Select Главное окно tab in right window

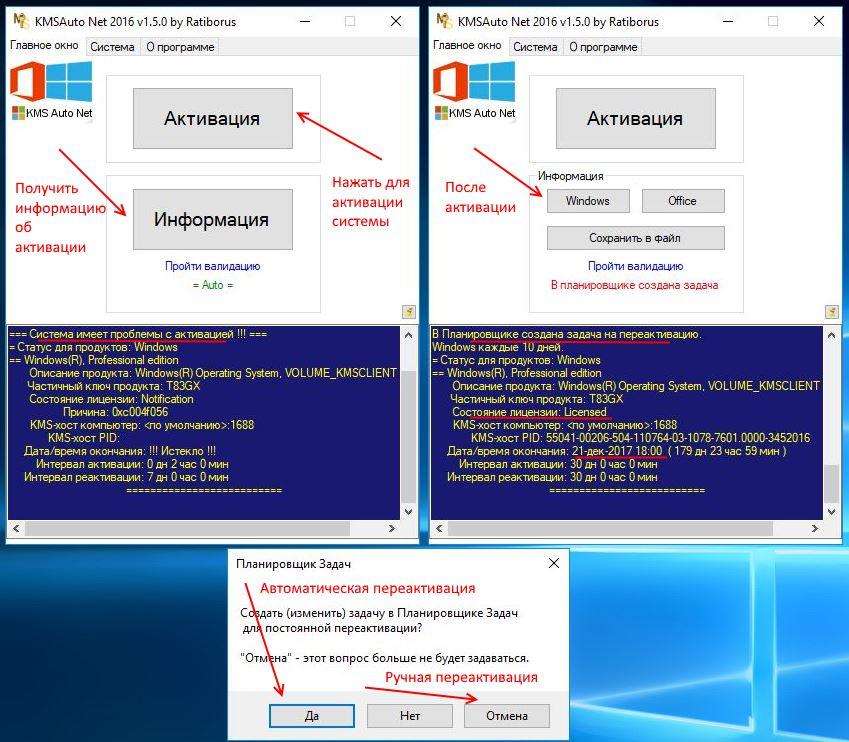[467, 45]
